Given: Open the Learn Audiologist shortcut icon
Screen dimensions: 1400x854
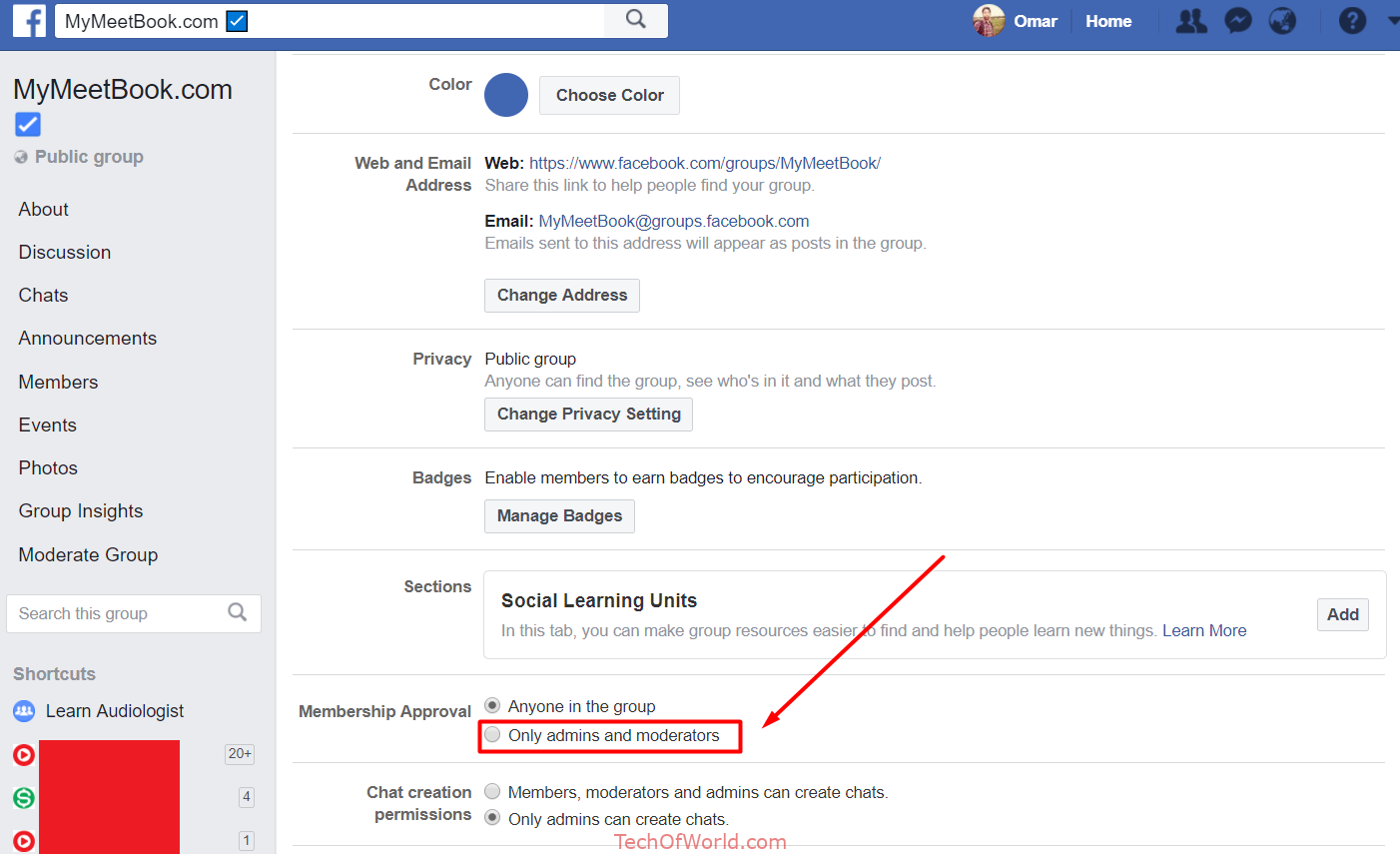Looking at the screenshot, I should [x=23, y=710].
